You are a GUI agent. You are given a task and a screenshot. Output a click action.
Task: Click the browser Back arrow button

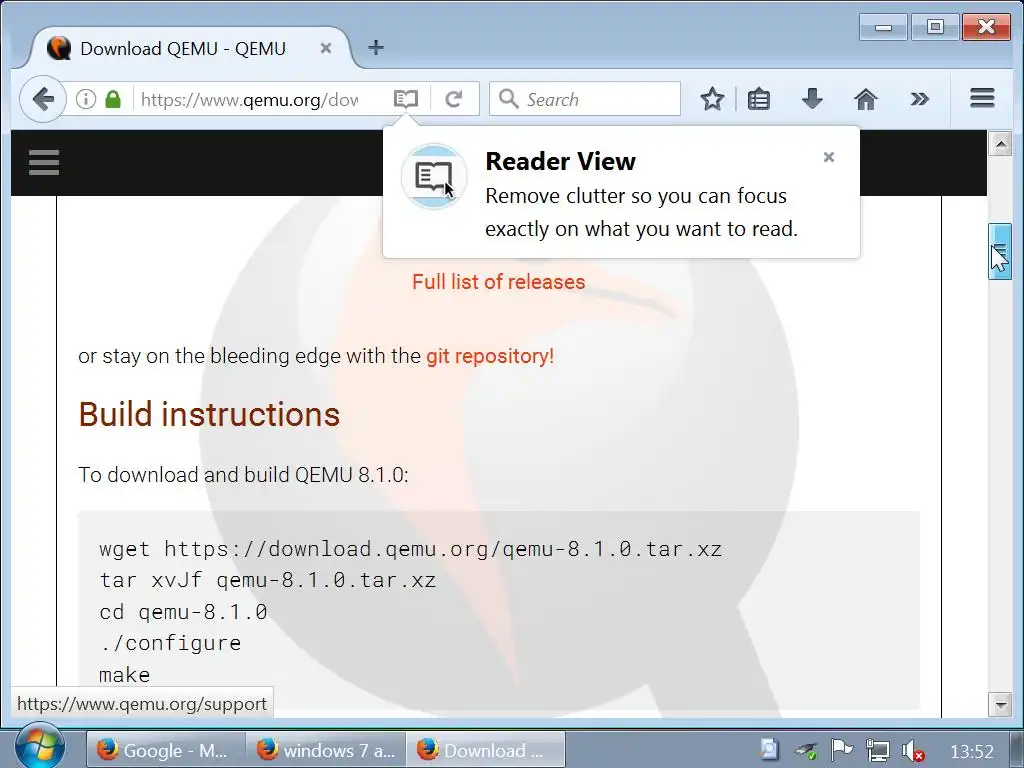click(43, 99)
